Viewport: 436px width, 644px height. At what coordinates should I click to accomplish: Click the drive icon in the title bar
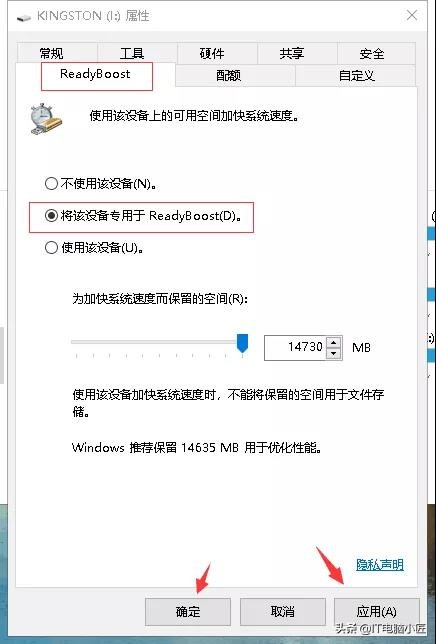click(x=24, y=18)
